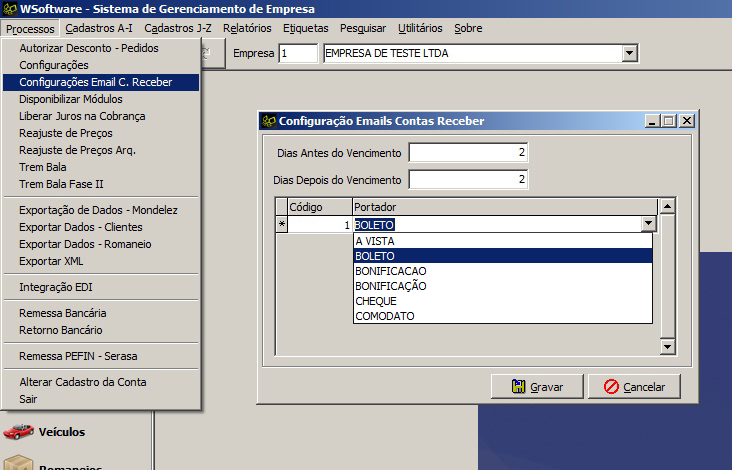Click the Dias Depois do Vencimento field
The image size is (732, 470).
468,180
